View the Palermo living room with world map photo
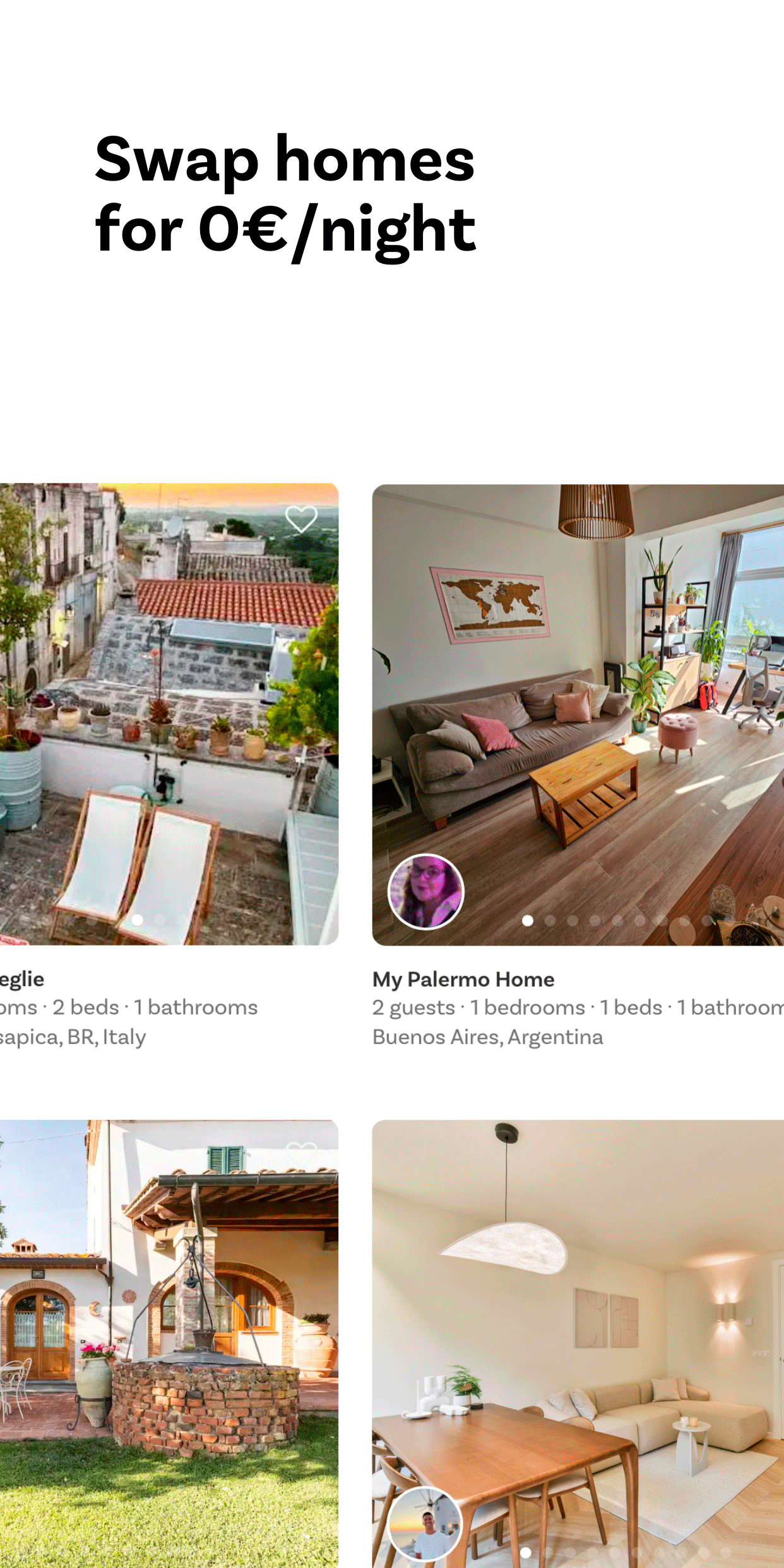Screen dimensions: 784x1568 click(578, 715)
